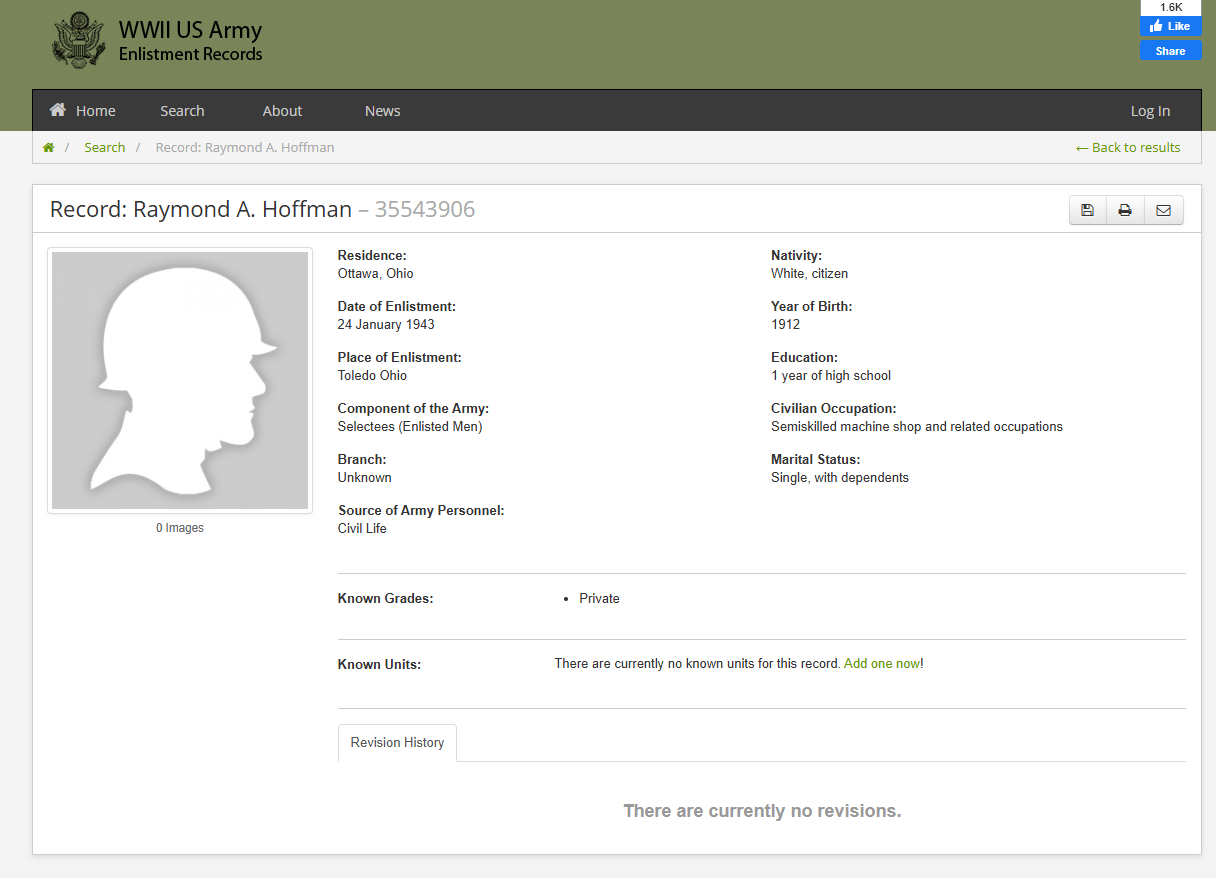
Task: Click the 'WWII US Army' site title
Action: click(190, 30)
